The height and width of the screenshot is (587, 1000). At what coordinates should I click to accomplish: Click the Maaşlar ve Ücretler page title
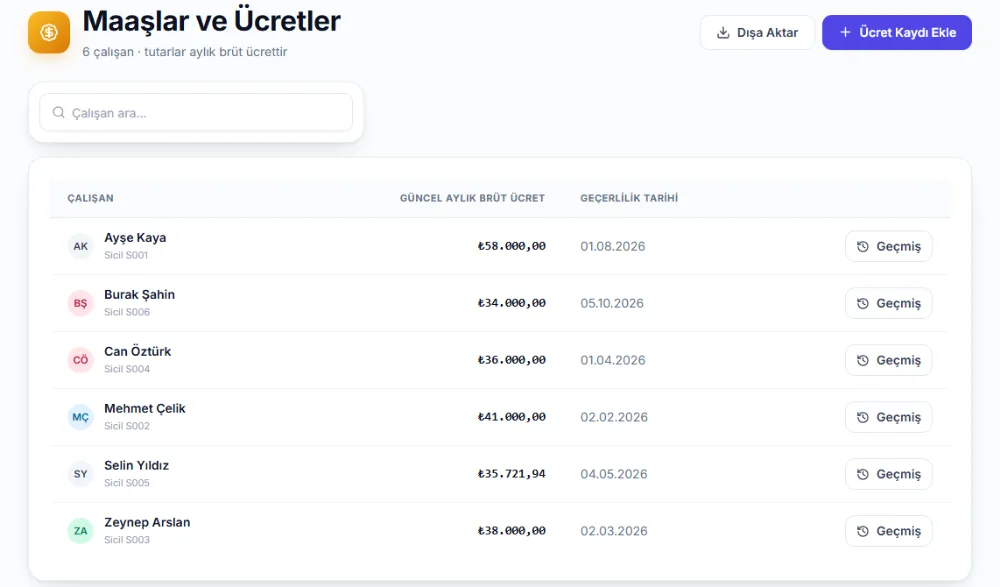212,21
